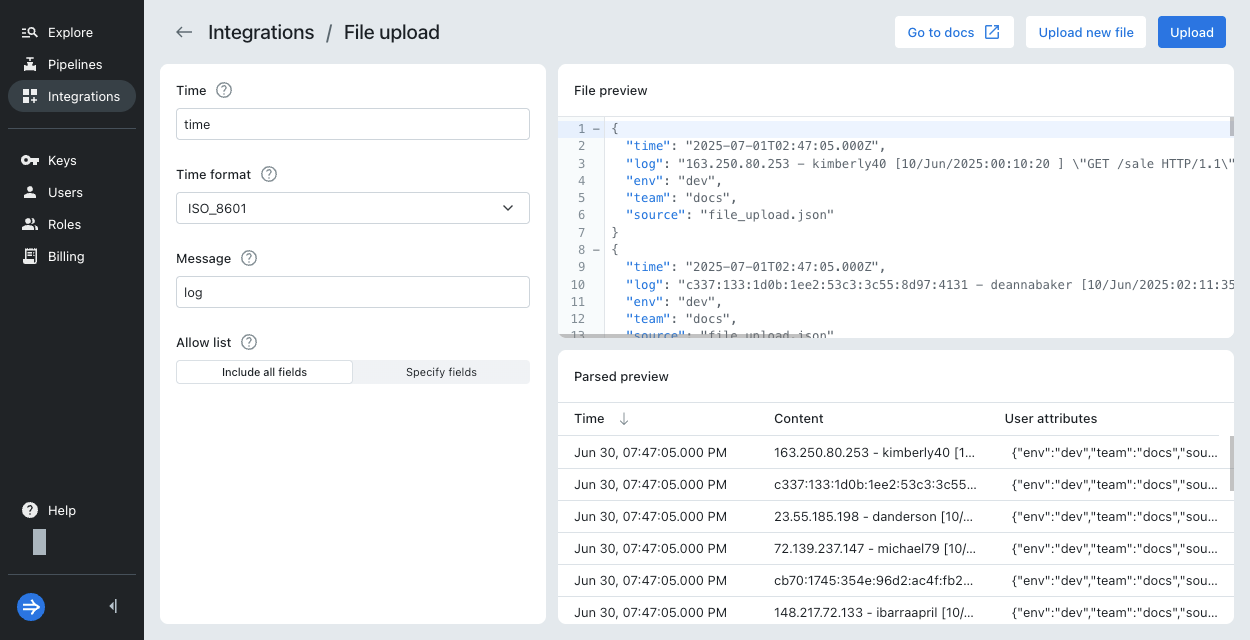Select the Integrations sidebar item

click(72, 96)
